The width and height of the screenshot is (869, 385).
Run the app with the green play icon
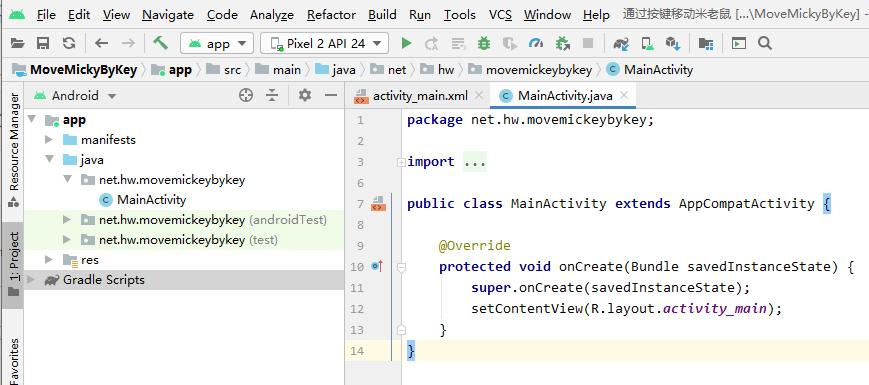(x=406, y=43)
